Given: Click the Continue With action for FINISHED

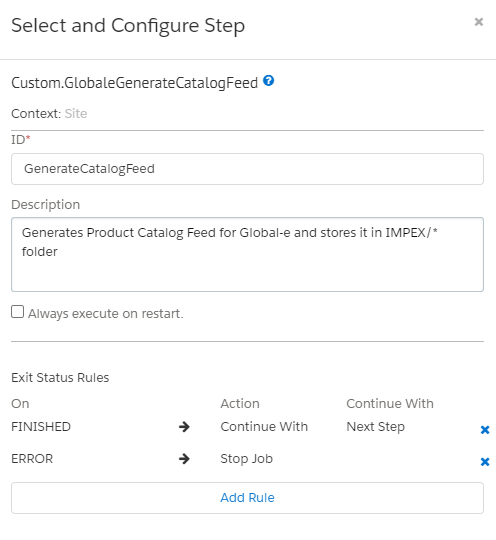Looking at the screenshot, I should pos(264,427).
